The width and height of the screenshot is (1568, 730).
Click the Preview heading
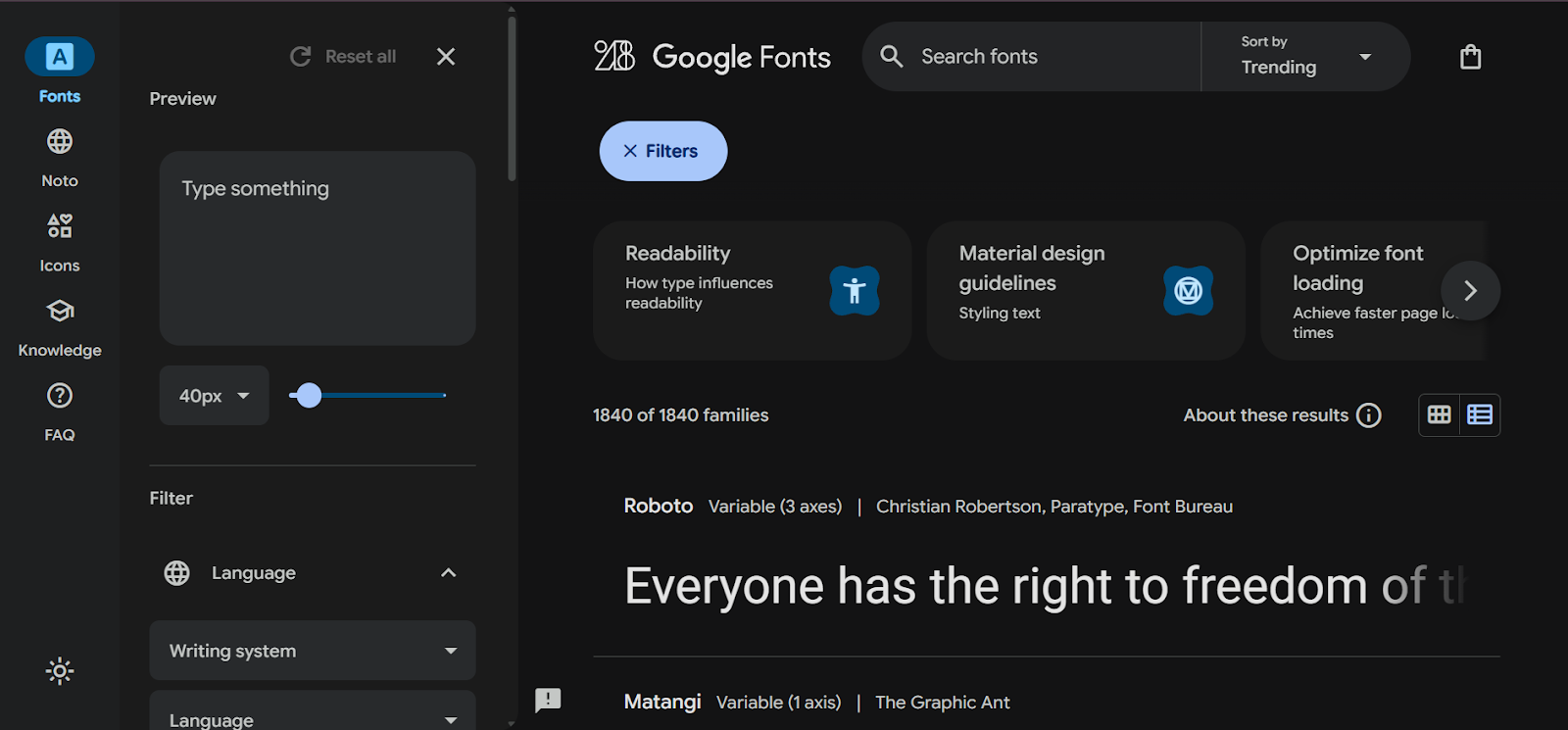(183, 99)
